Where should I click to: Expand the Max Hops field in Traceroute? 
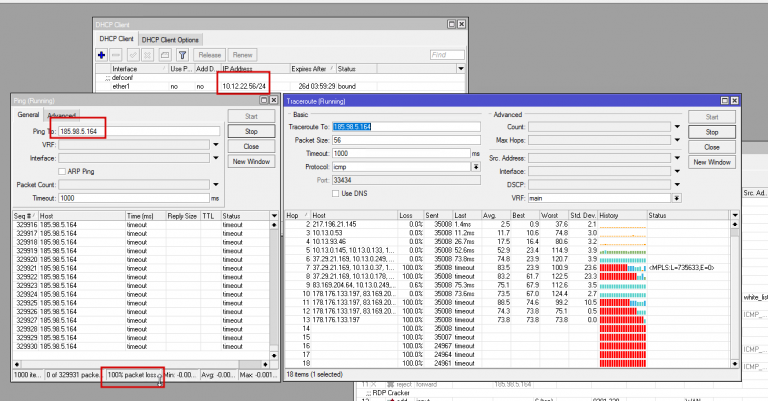click(677, 140)
